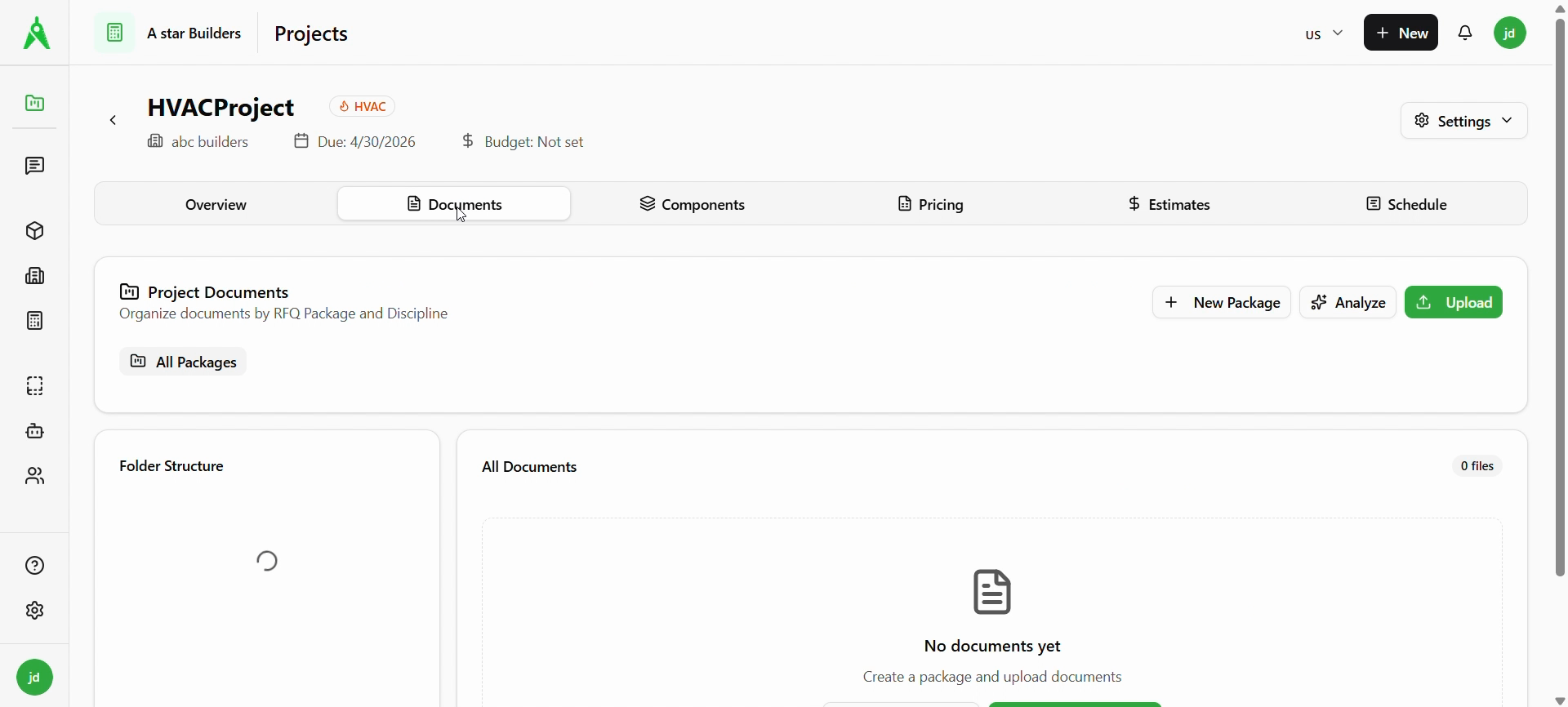Screen dimensions: 1568x707
Task: Open the buildings icon in sidebar
Action: click(34, 276)
